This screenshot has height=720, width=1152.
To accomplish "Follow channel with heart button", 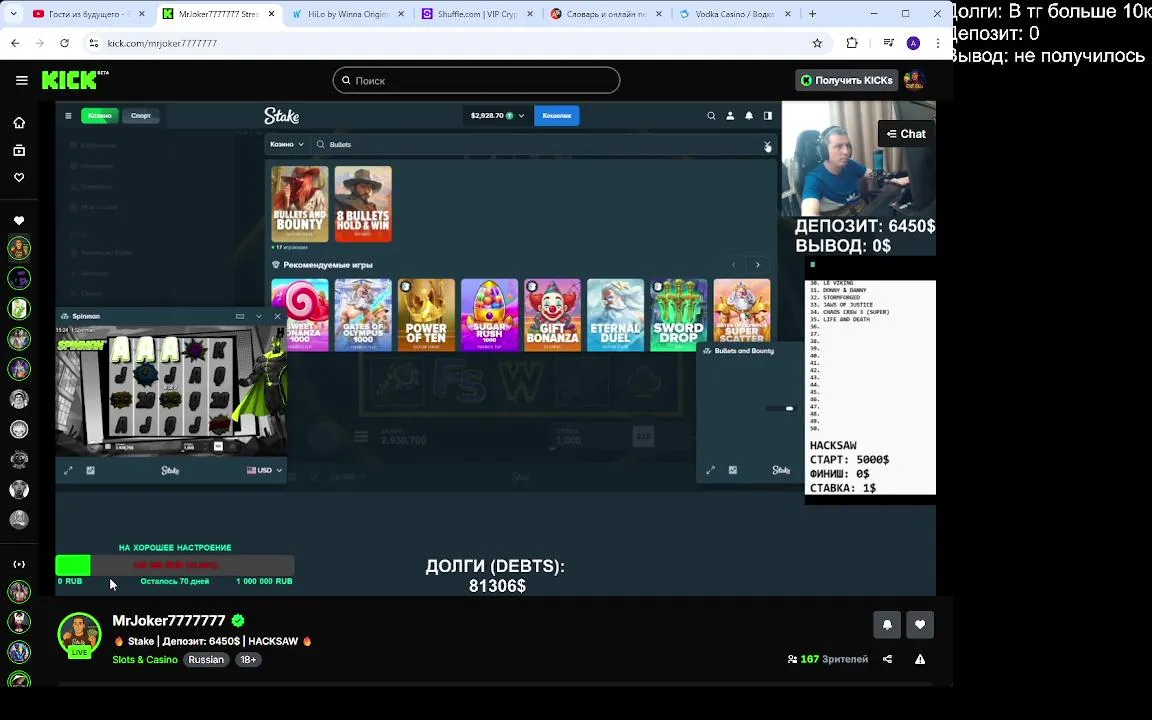I will coord(920,625).
